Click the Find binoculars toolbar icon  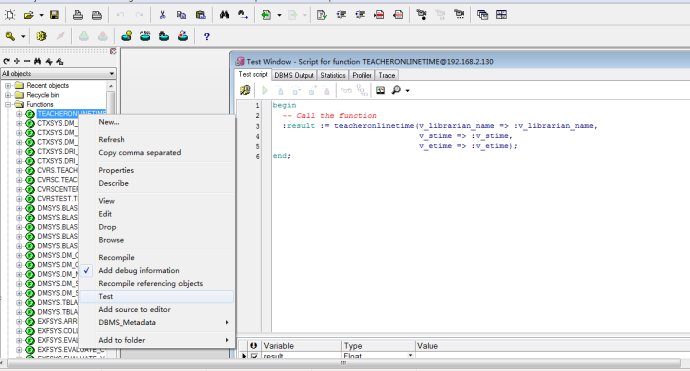[224, 15]
